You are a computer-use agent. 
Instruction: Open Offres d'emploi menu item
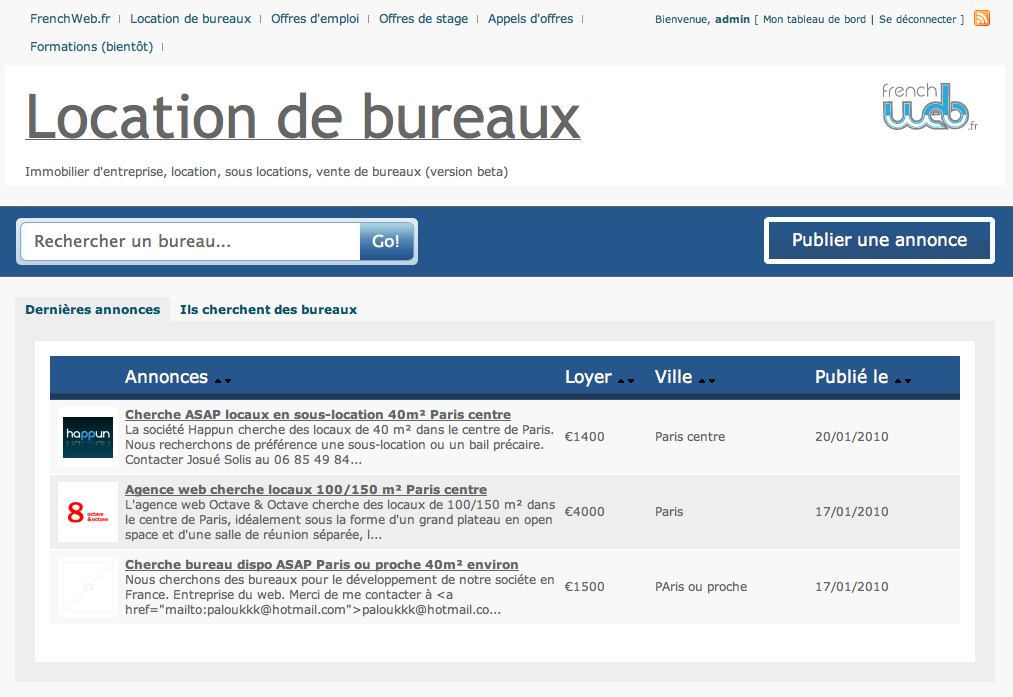coord(315,19)
